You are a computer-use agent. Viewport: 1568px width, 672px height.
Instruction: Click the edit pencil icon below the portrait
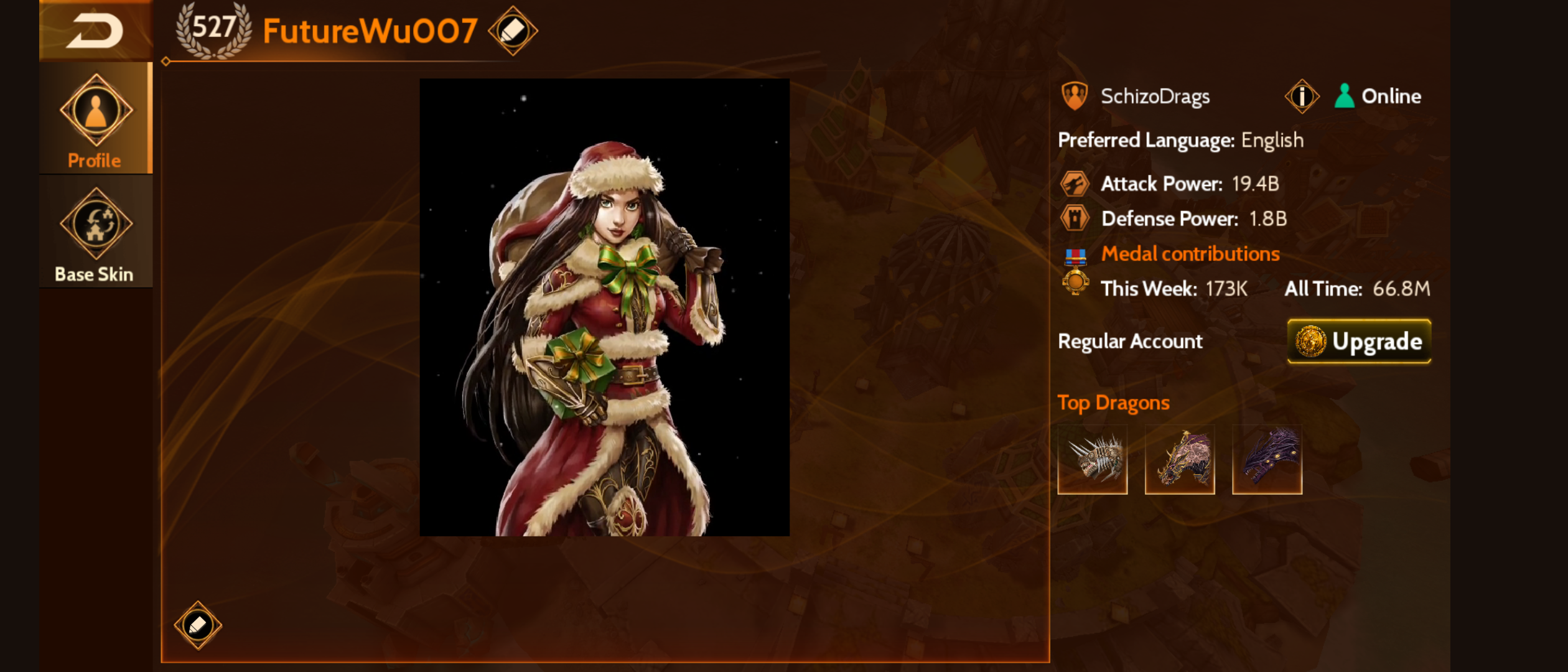(198, 625)
